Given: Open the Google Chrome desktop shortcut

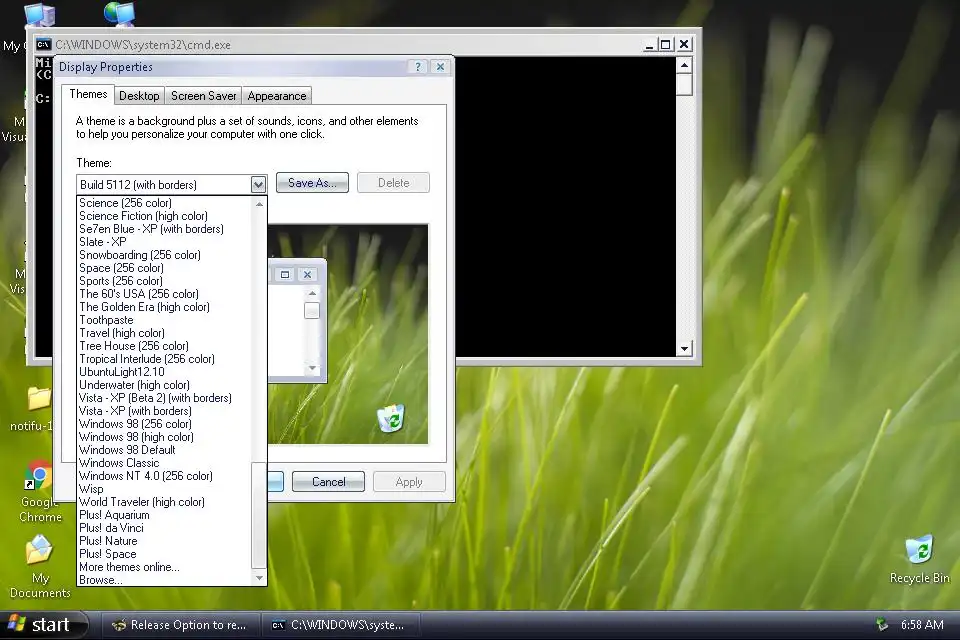Looking at the screenshot, I should click(39, 491).
